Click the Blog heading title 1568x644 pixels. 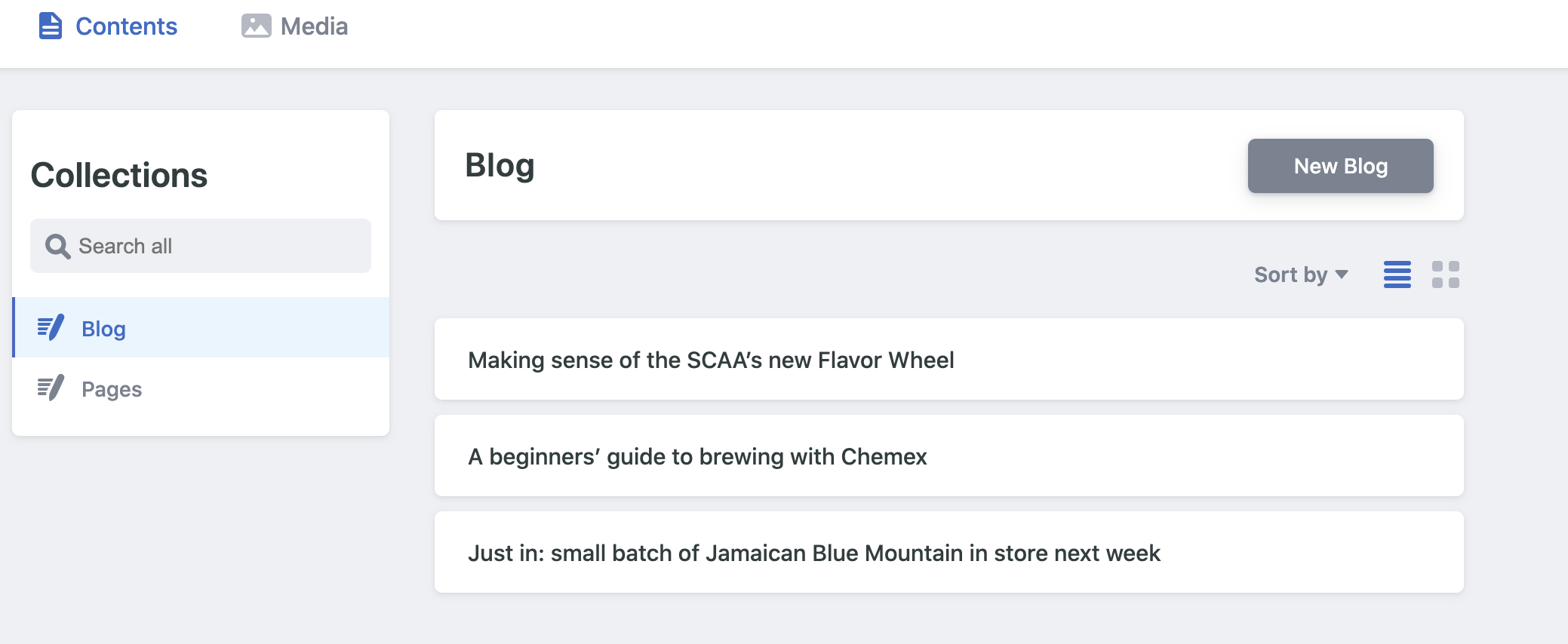pos(500,165)
